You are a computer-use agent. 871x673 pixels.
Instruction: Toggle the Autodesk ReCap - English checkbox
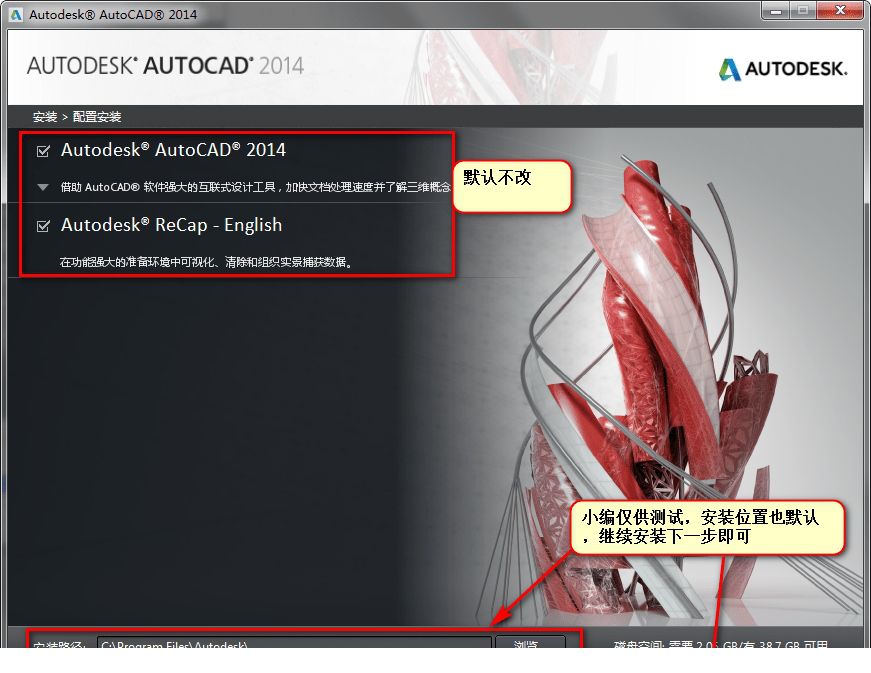43,226
